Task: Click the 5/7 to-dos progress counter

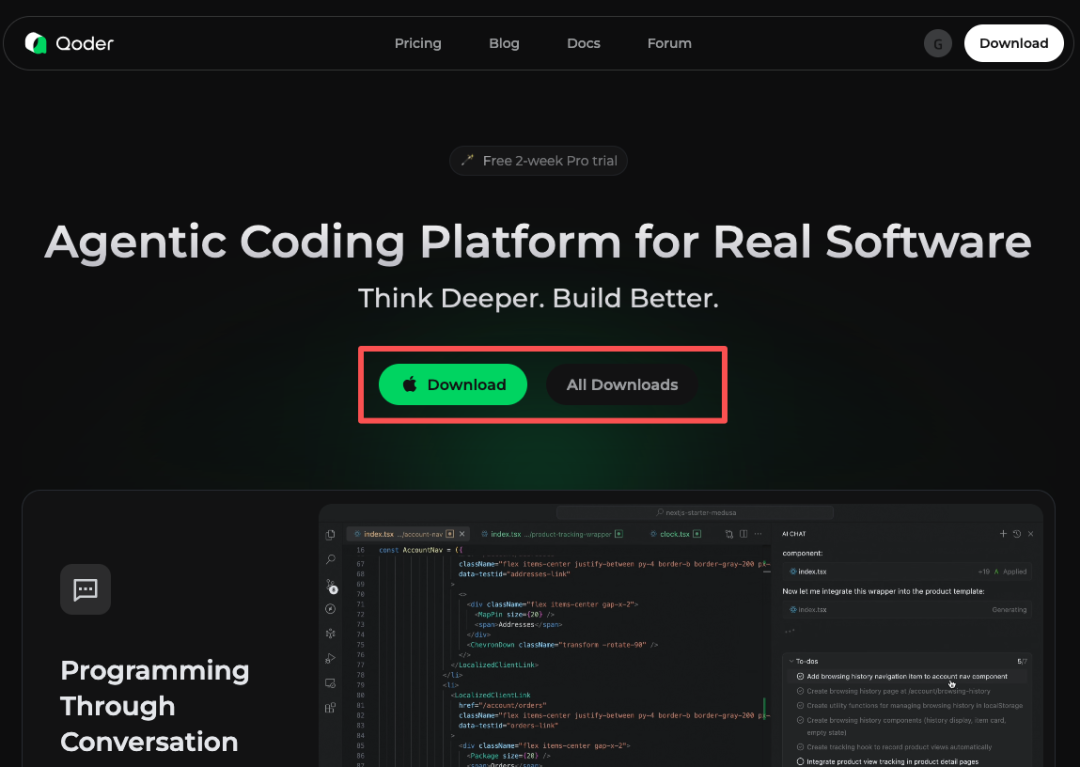Action: point(1022,661)
